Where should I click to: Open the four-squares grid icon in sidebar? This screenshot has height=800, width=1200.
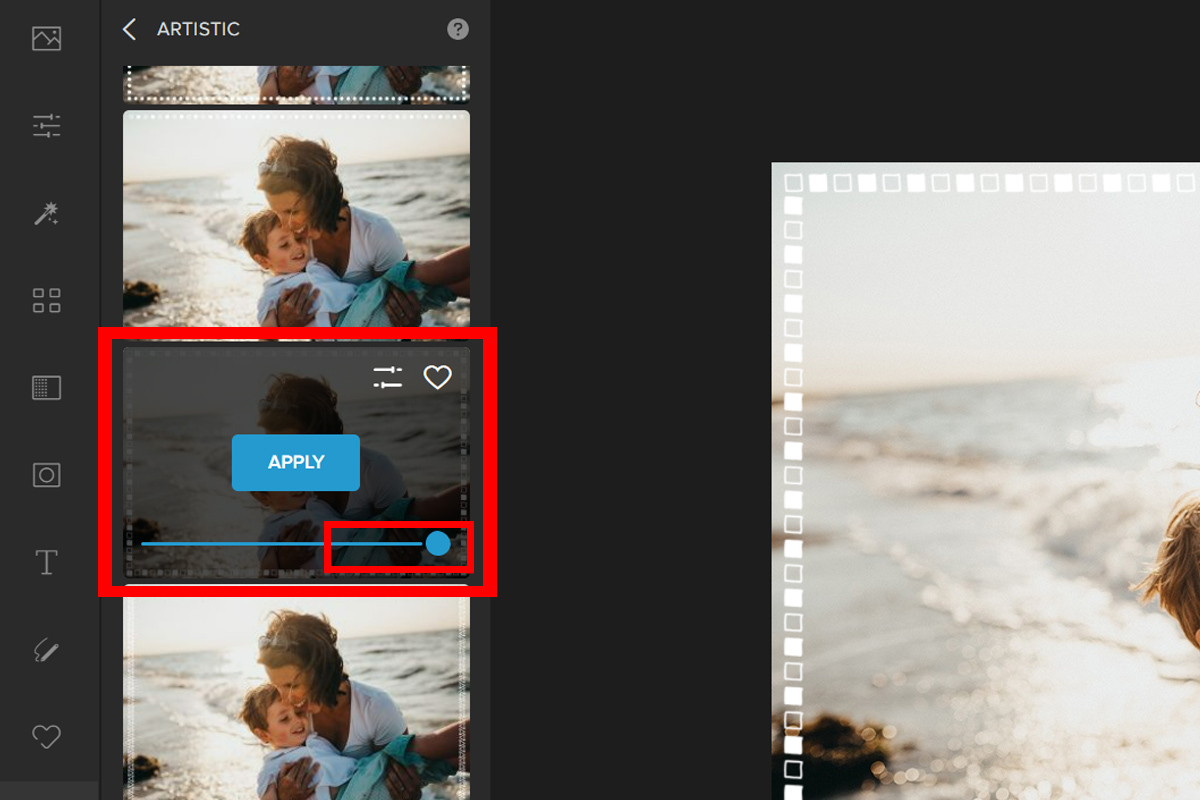coord(47,300)
